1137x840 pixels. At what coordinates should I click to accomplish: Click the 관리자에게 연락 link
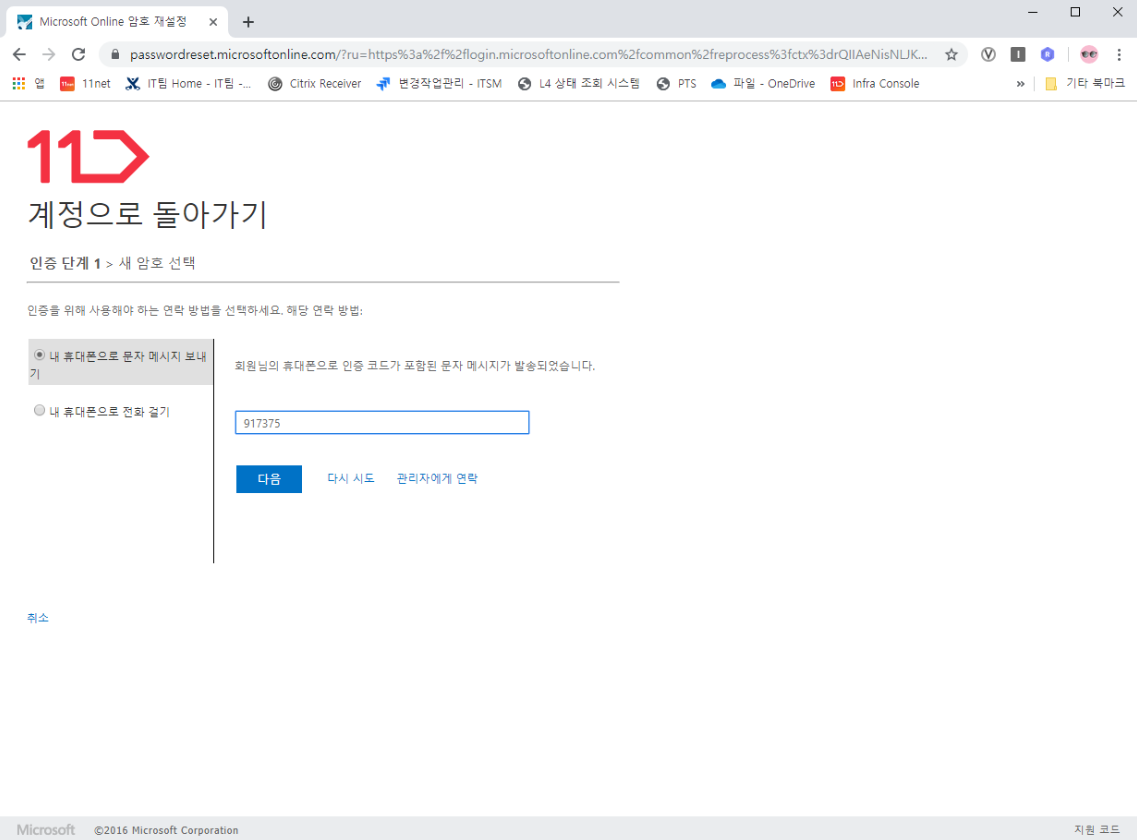[x=437, y=478]
